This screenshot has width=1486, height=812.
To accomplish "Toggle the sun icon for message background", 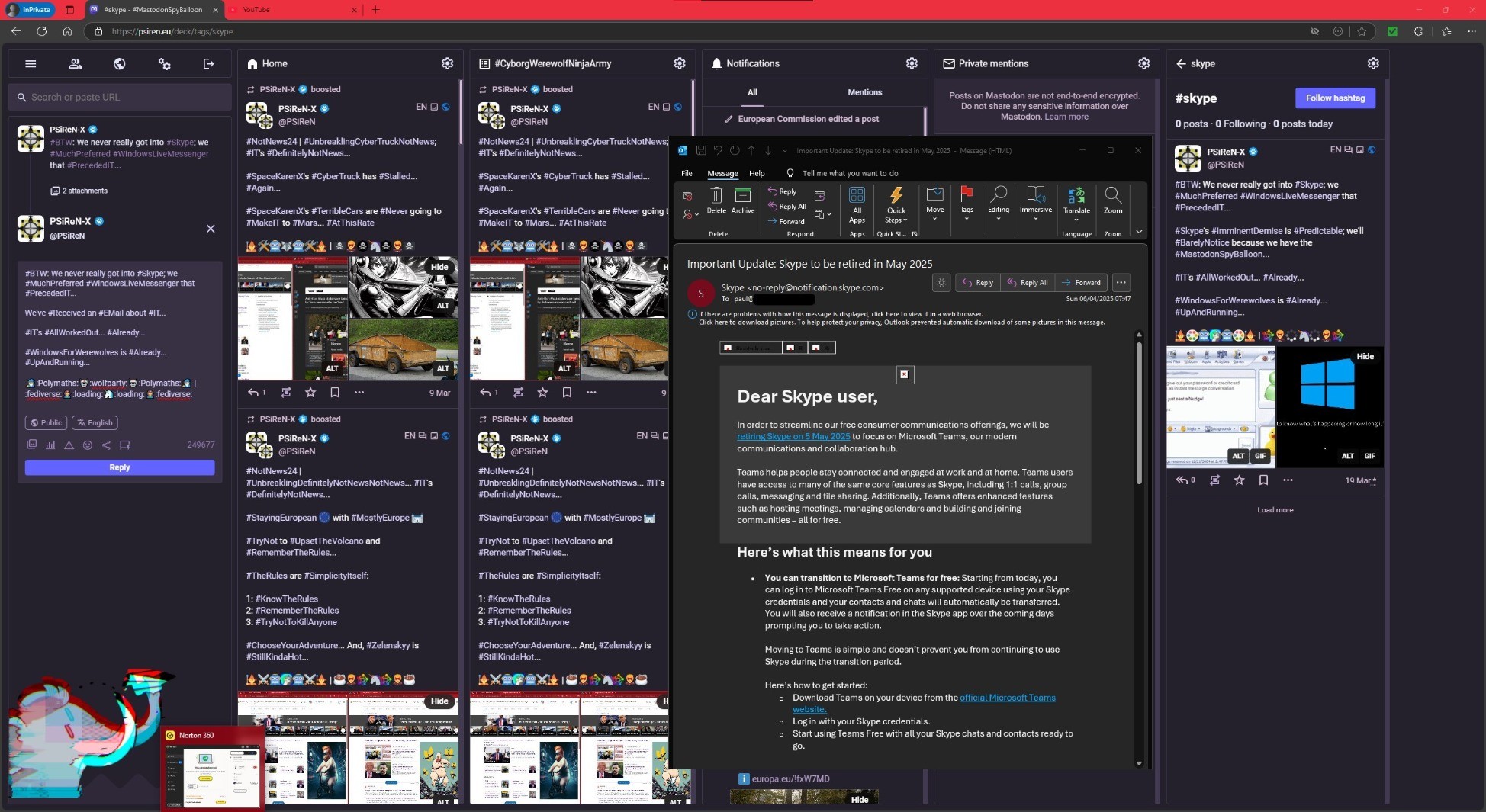I will 941,283.
